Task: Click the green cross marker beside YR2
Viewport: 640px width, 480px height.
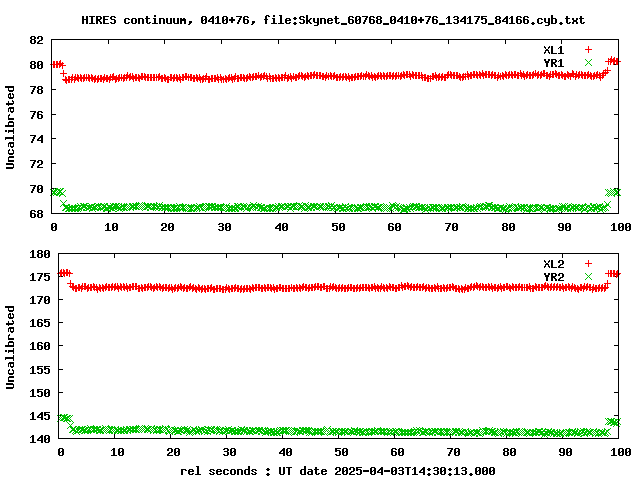Action: pyautogui.click(x=588, y=276)
